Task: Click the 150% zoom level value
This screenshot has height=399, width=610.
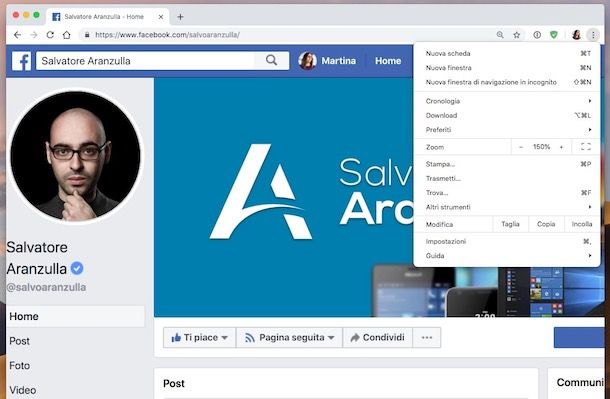Action: tap(541, 147)
